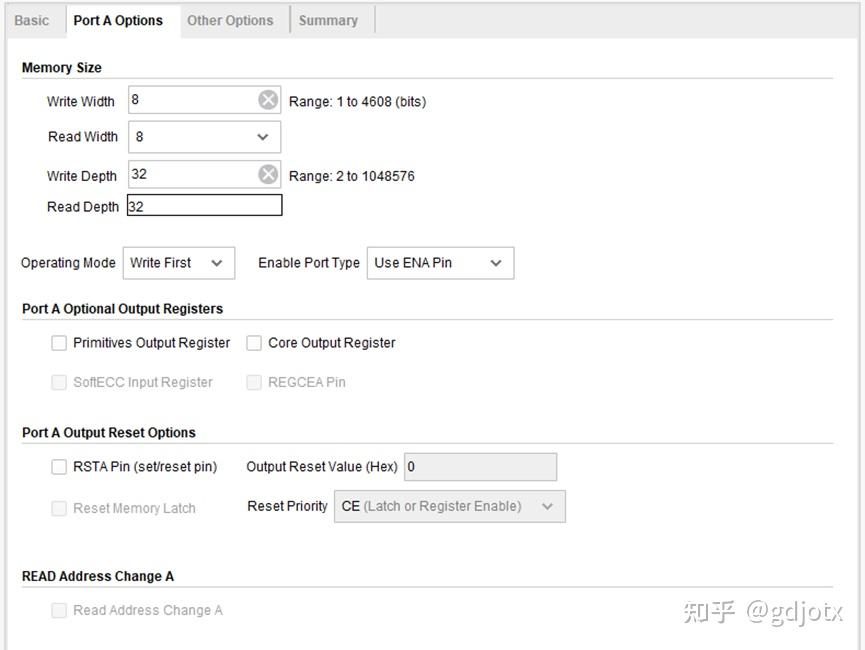The height and width of the screenshot is (650, 865).
Task: Enable RSTA Pin set/reset checkbox
Action: coord(59,466)
